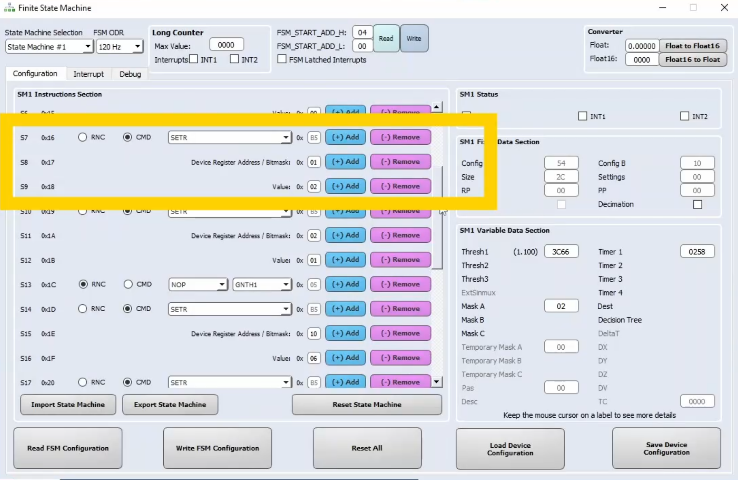Click (+) Add for state S13
The image size is (738, 480).
point(345,284)
